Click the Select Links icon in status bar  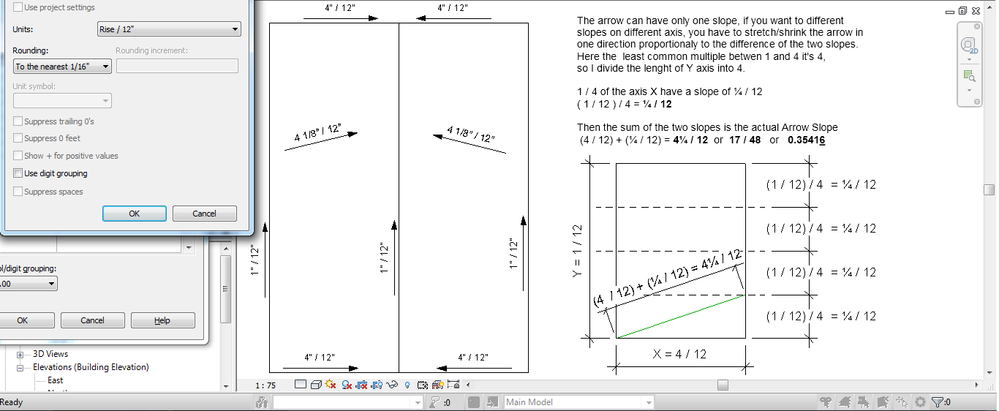tap(826, 401)
